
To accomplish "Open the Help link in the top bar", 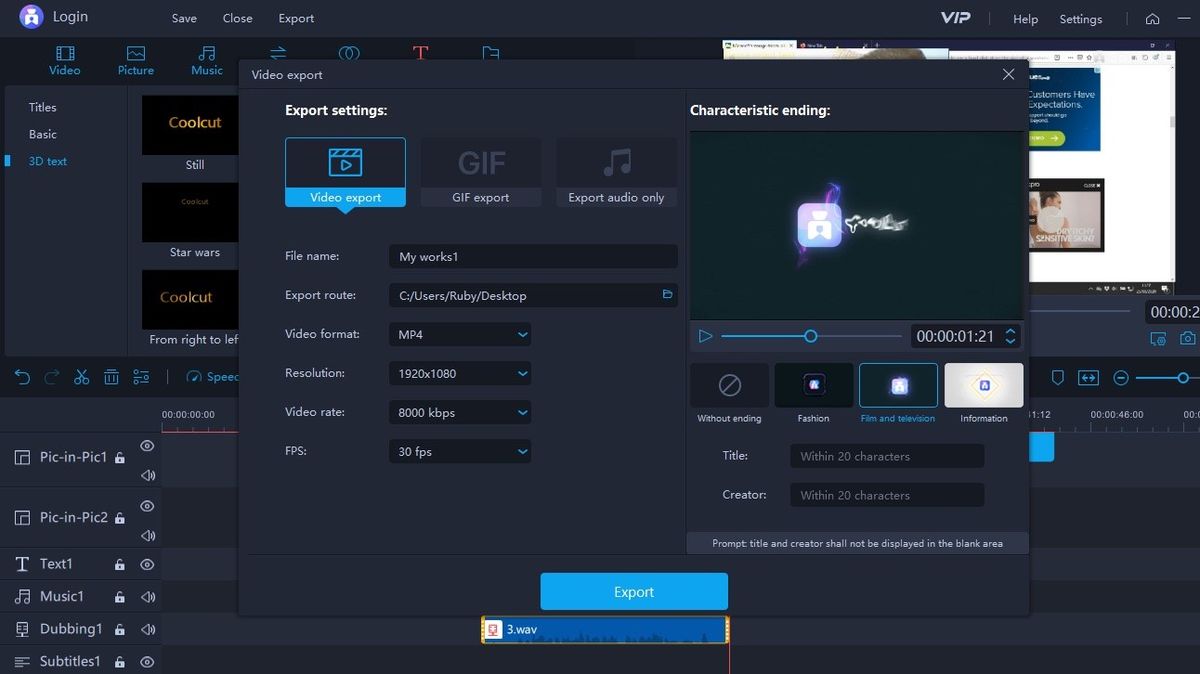I will [x=1024, y=19].
